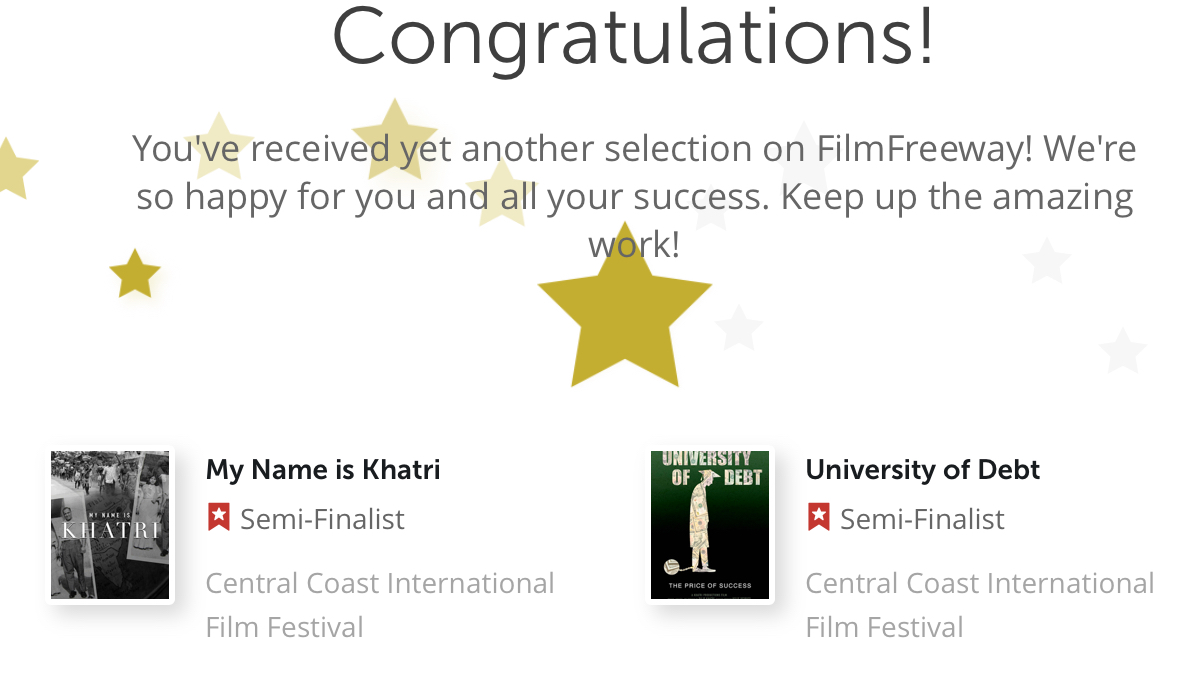Click the small dark gold star on the left

[134, 275]
